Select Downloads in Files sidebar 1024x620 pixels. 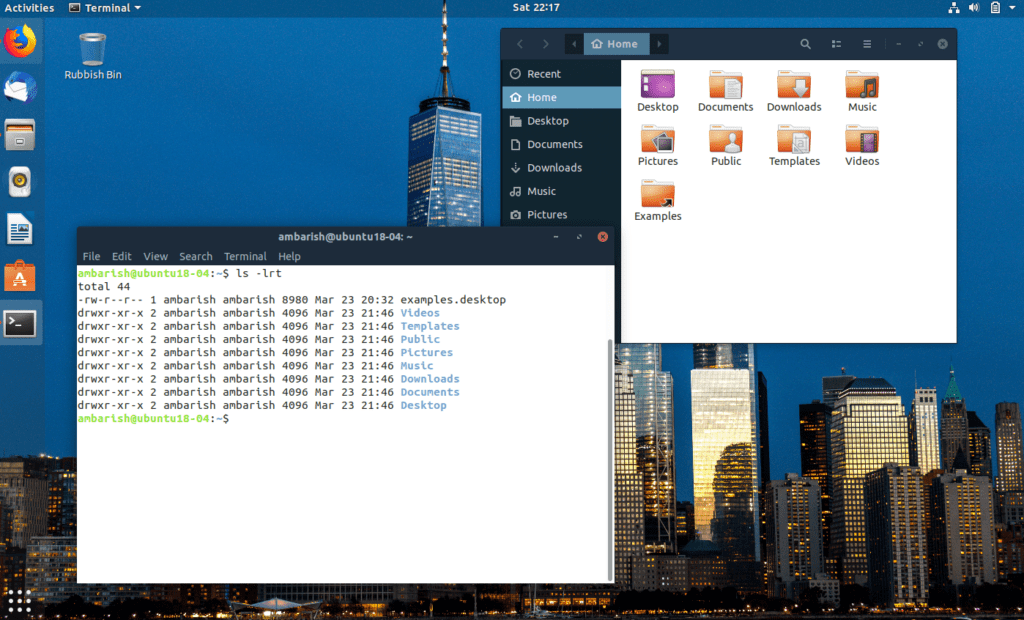click(x=562, y=168)
